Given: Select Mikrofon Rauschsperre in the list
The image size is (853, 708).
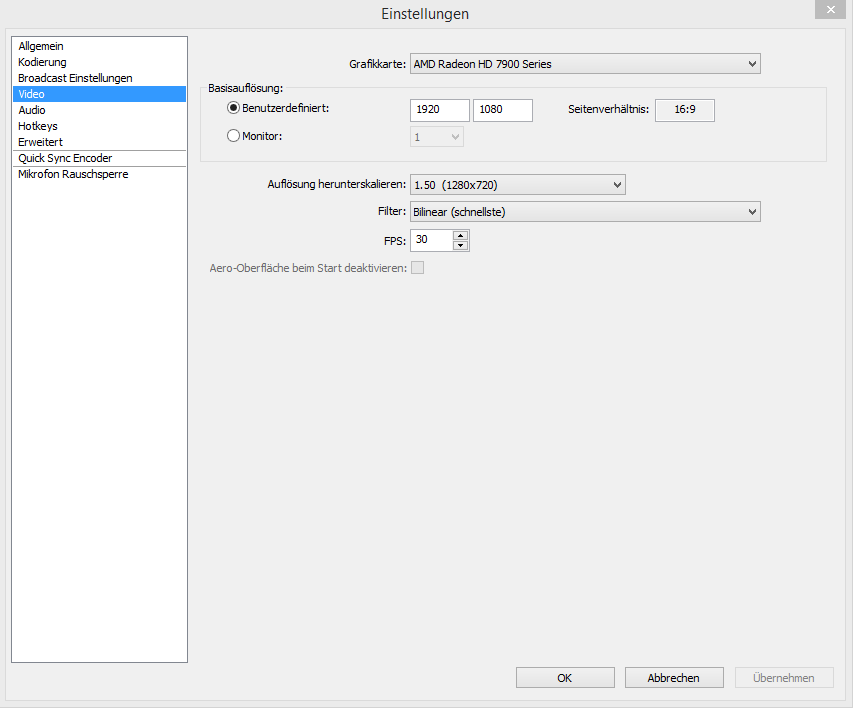Looking at the screenshot, I should [x=99, y=174].
